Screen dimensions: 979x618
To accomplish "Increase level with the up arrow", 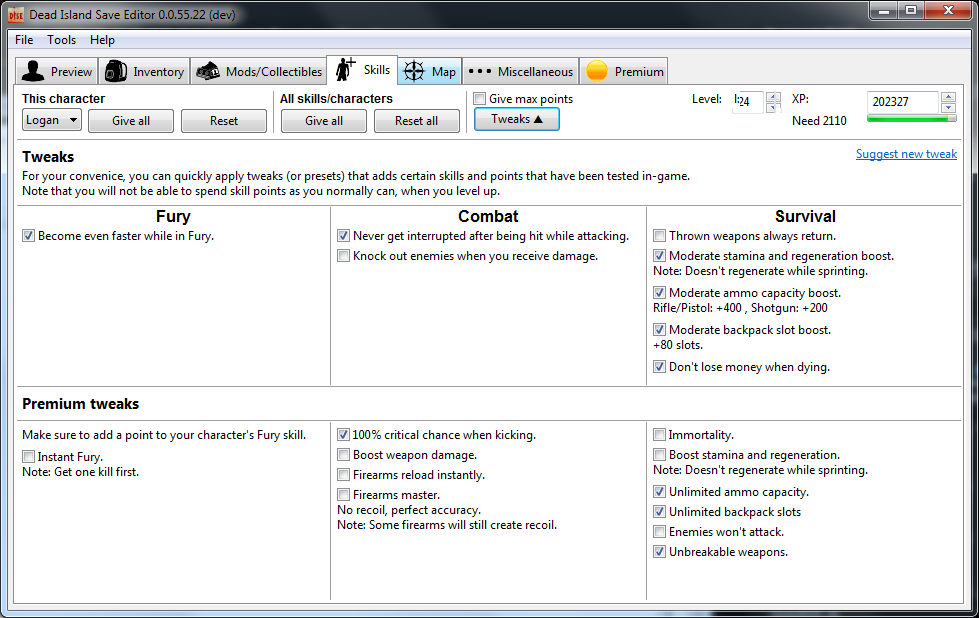I will click(772, 97).
